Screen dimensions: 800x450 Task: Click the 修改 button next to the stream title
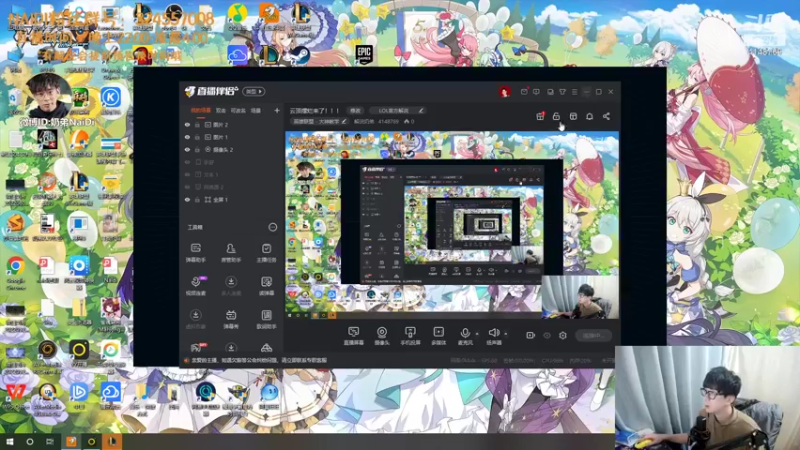[355, 110]
